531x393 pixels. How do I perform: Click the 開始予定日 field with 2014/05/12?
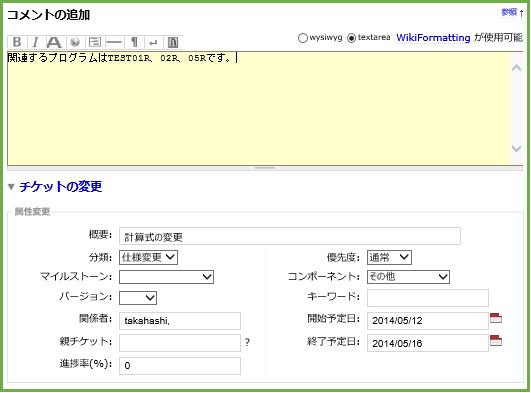pos(428,321)
